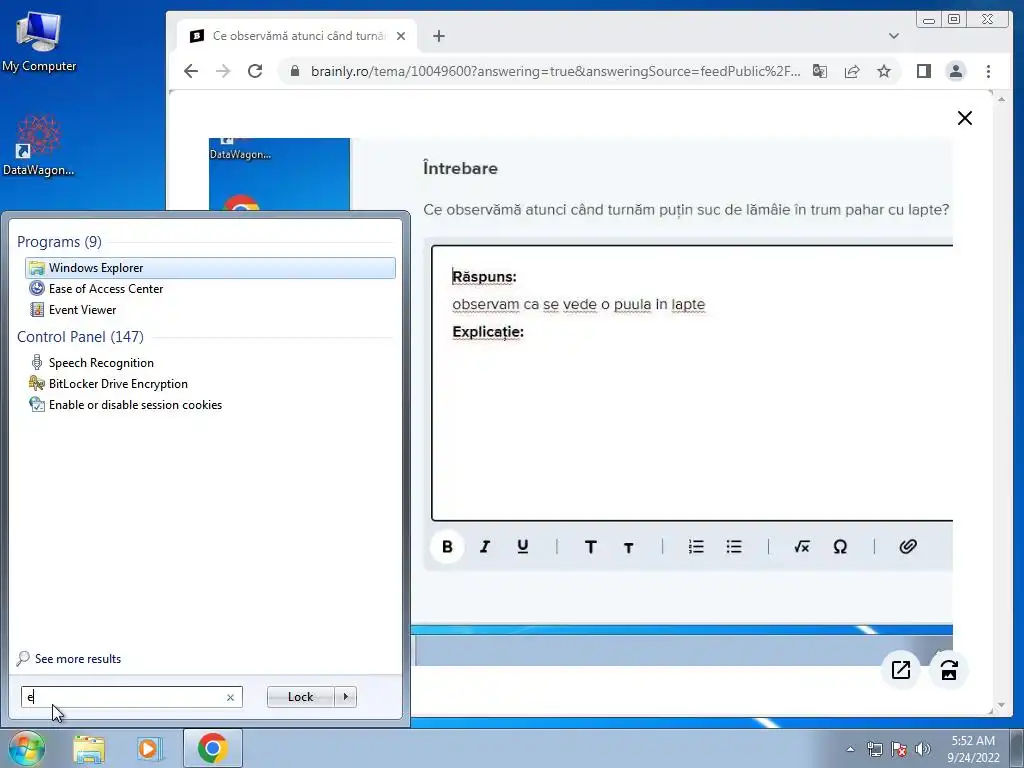Close the Brainly answer dialog

965,118
